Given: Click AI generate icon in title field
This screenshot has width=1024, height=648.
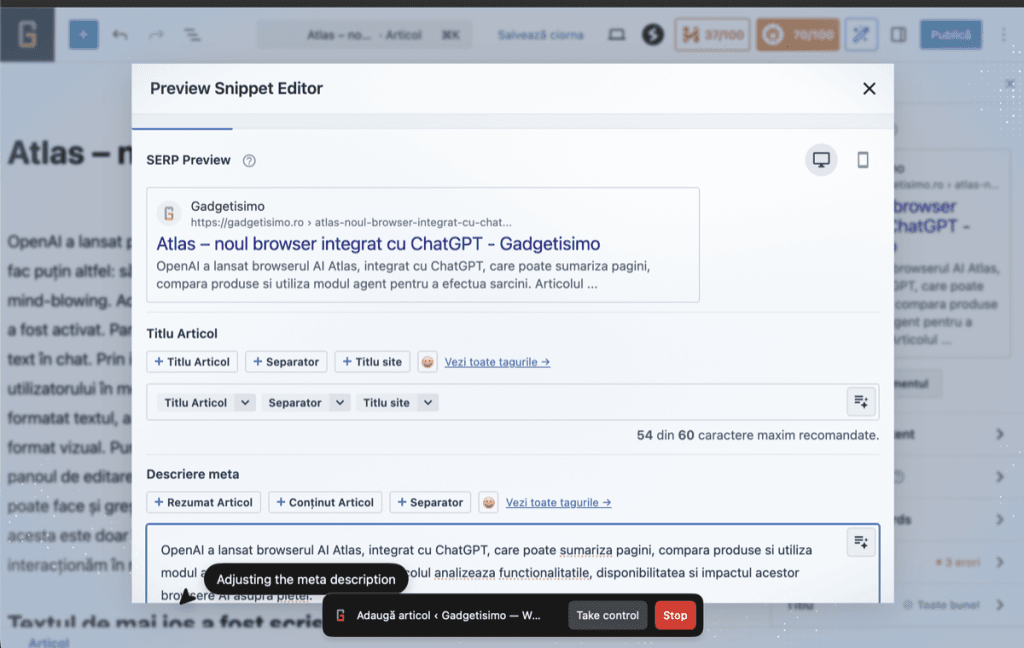Looking at the screenshot, I should pos(860,402).
